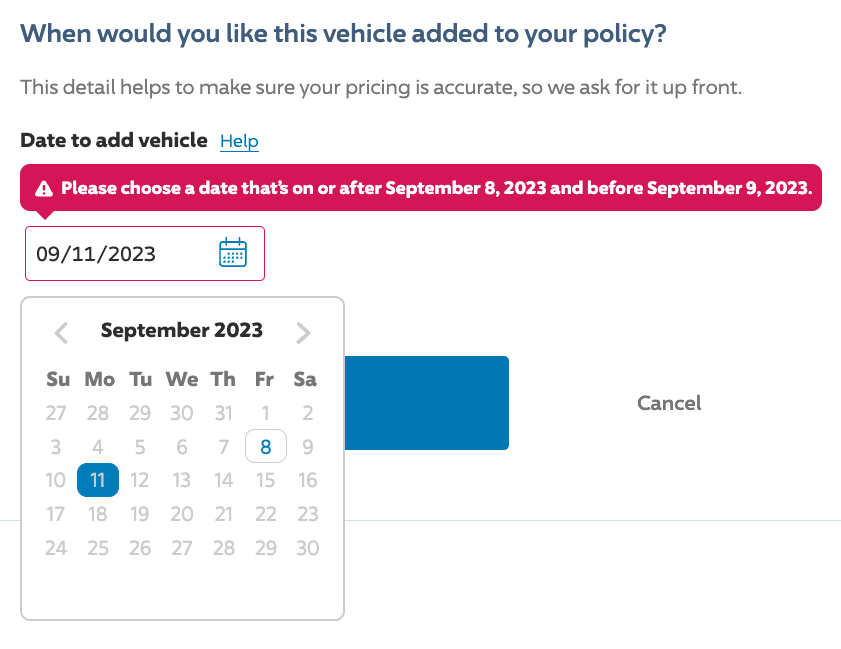Go to next month arrow

point(303,333)
